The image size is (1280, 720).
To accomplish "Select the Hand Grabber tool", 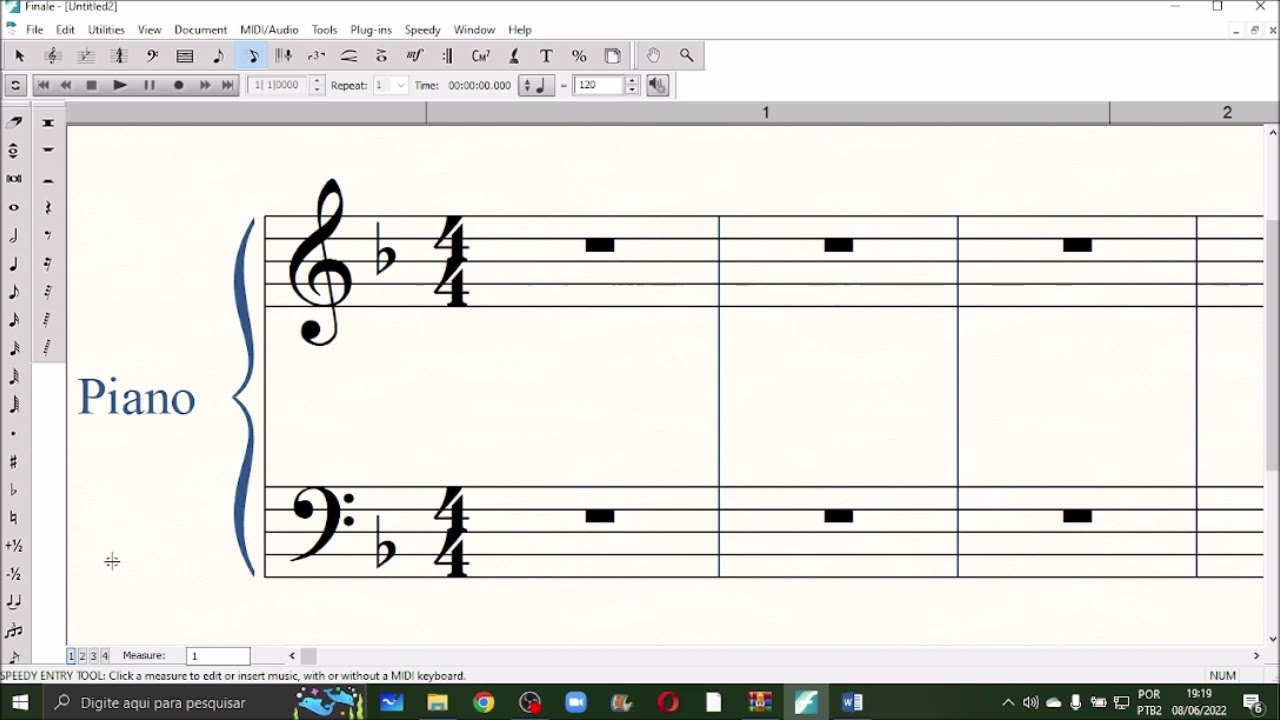I will click(653, 56).
